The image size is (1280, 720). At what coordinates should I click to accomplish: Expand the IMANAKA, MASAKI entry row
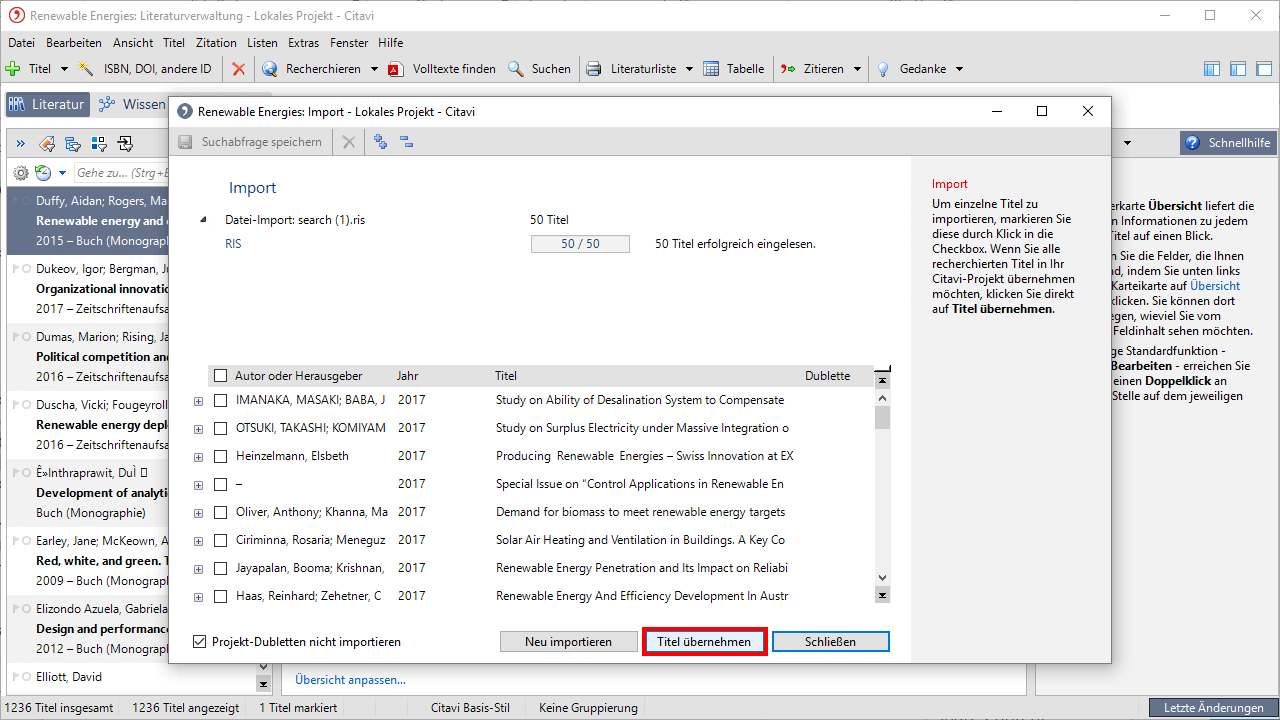point(198,401)
